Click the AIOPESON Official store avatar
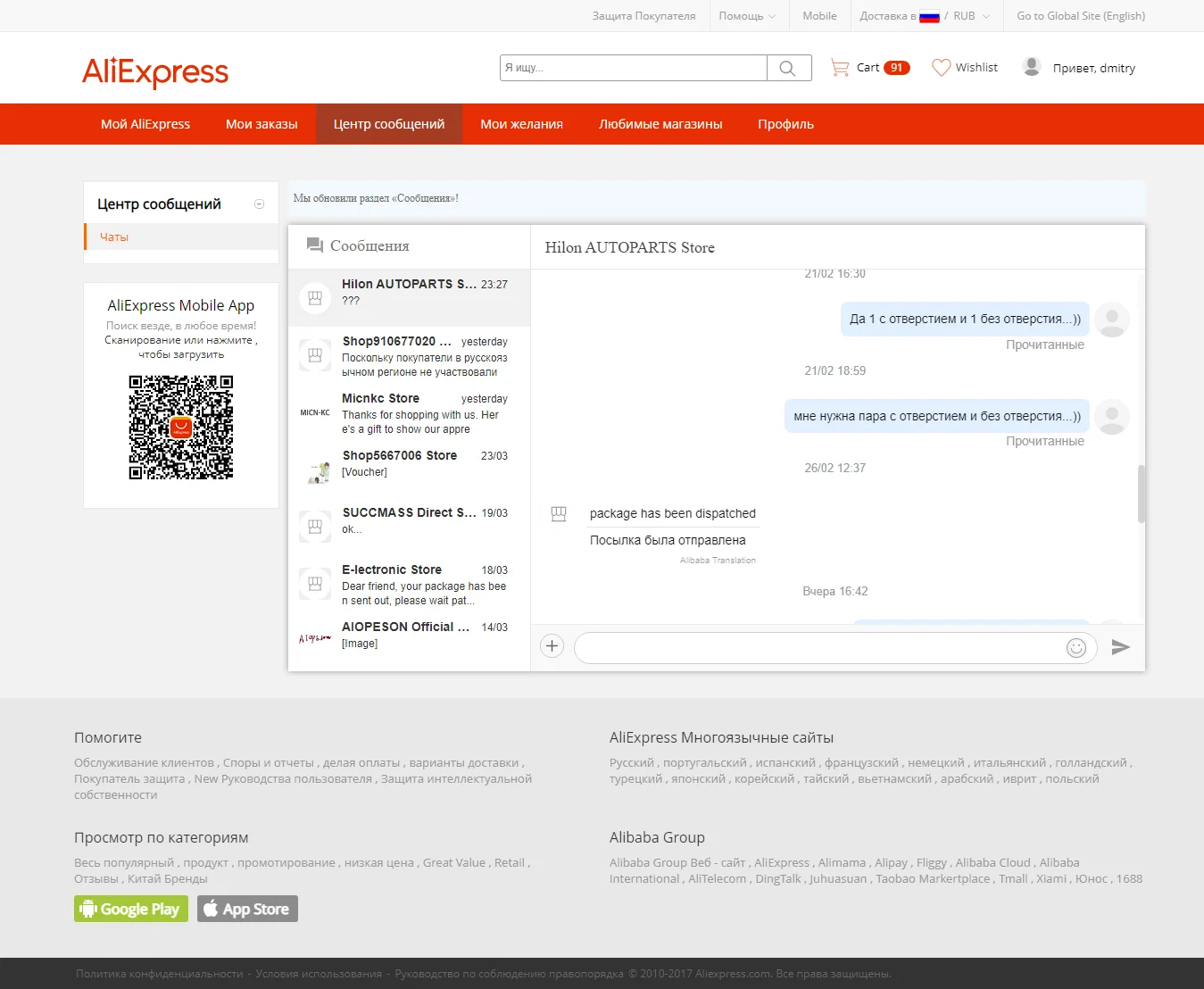Viewport: 1204px width, 989px height. (315, 639)
